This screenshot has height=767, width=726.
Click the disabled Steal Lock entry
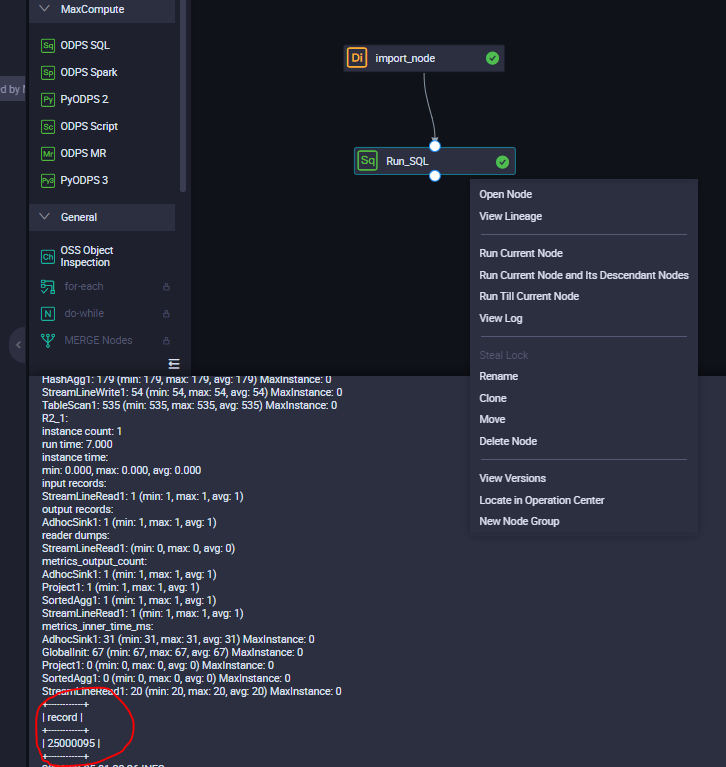click(503, 355)
